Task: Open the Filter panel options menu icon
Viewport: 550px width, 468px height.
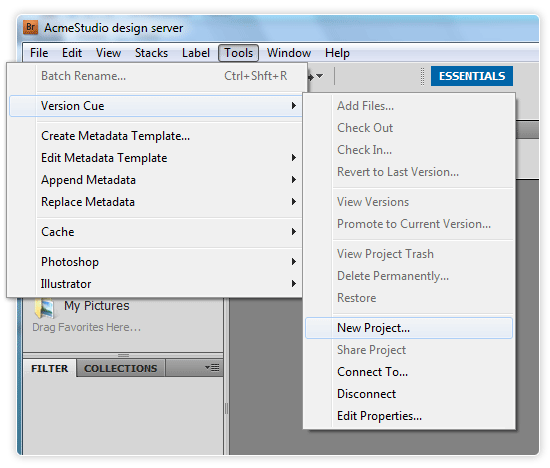Action: 212,367
